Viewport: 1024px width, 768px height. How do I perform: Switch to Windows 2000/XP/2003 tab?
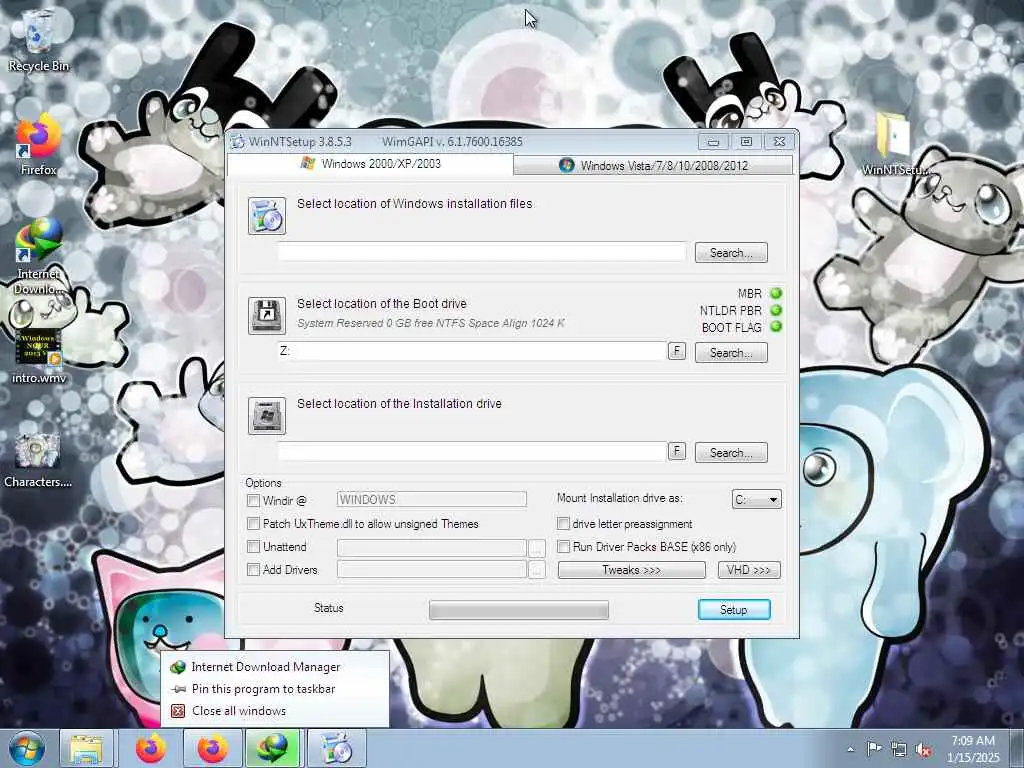pos(370,164)
